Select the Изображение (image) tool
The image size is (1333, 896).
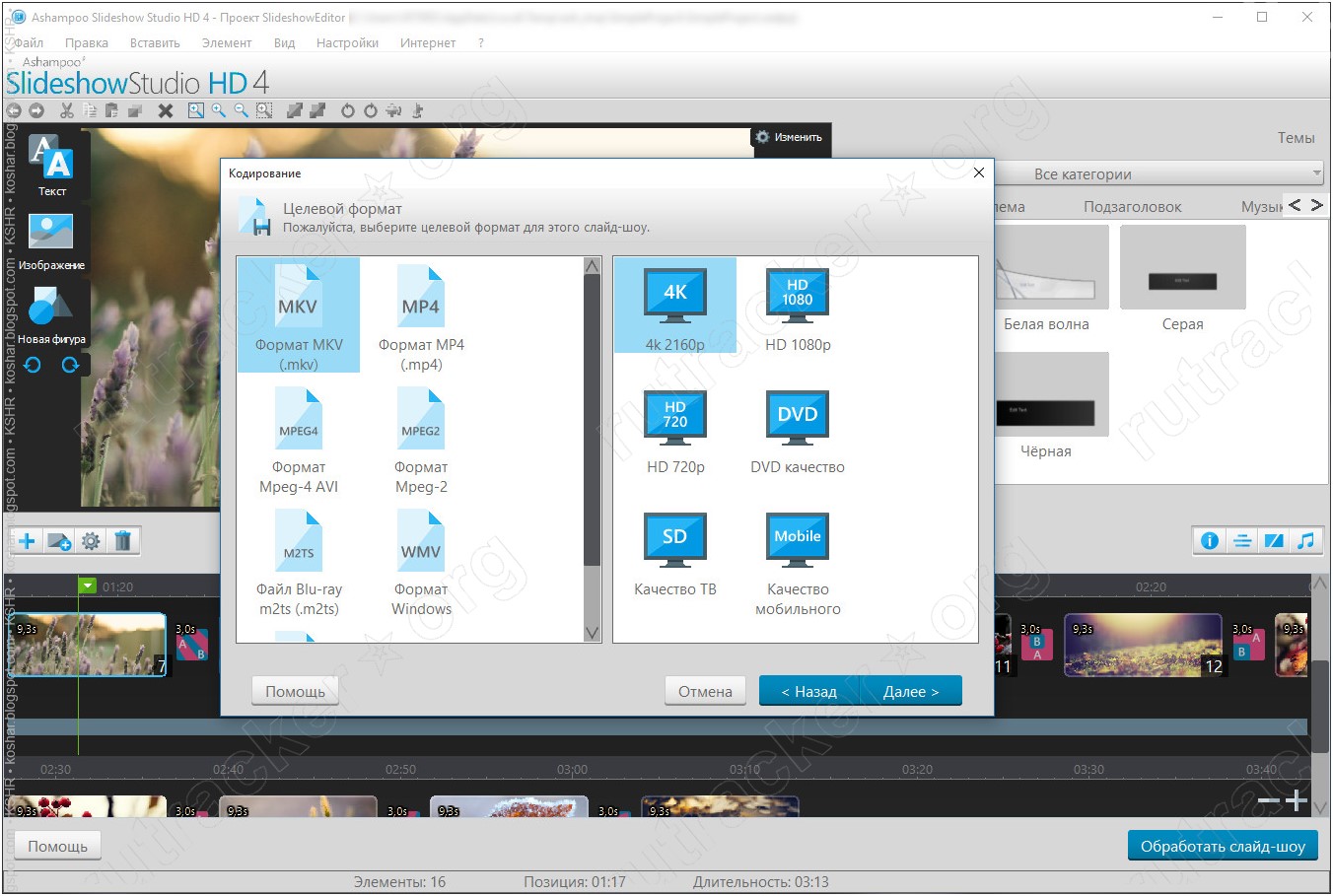51,241
